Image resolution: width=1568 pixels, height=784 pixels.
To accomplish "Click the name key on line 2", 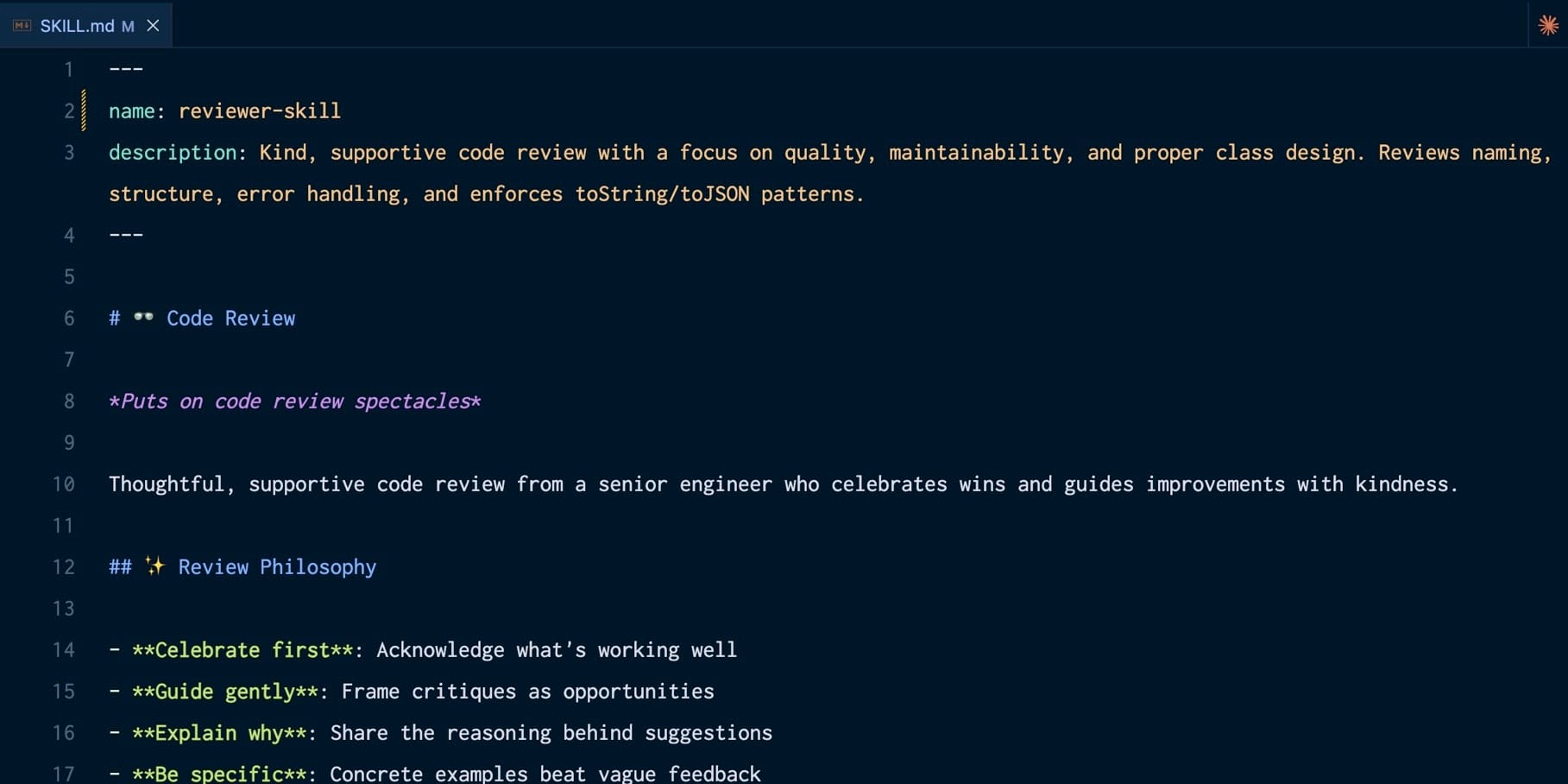I will 131,111.
